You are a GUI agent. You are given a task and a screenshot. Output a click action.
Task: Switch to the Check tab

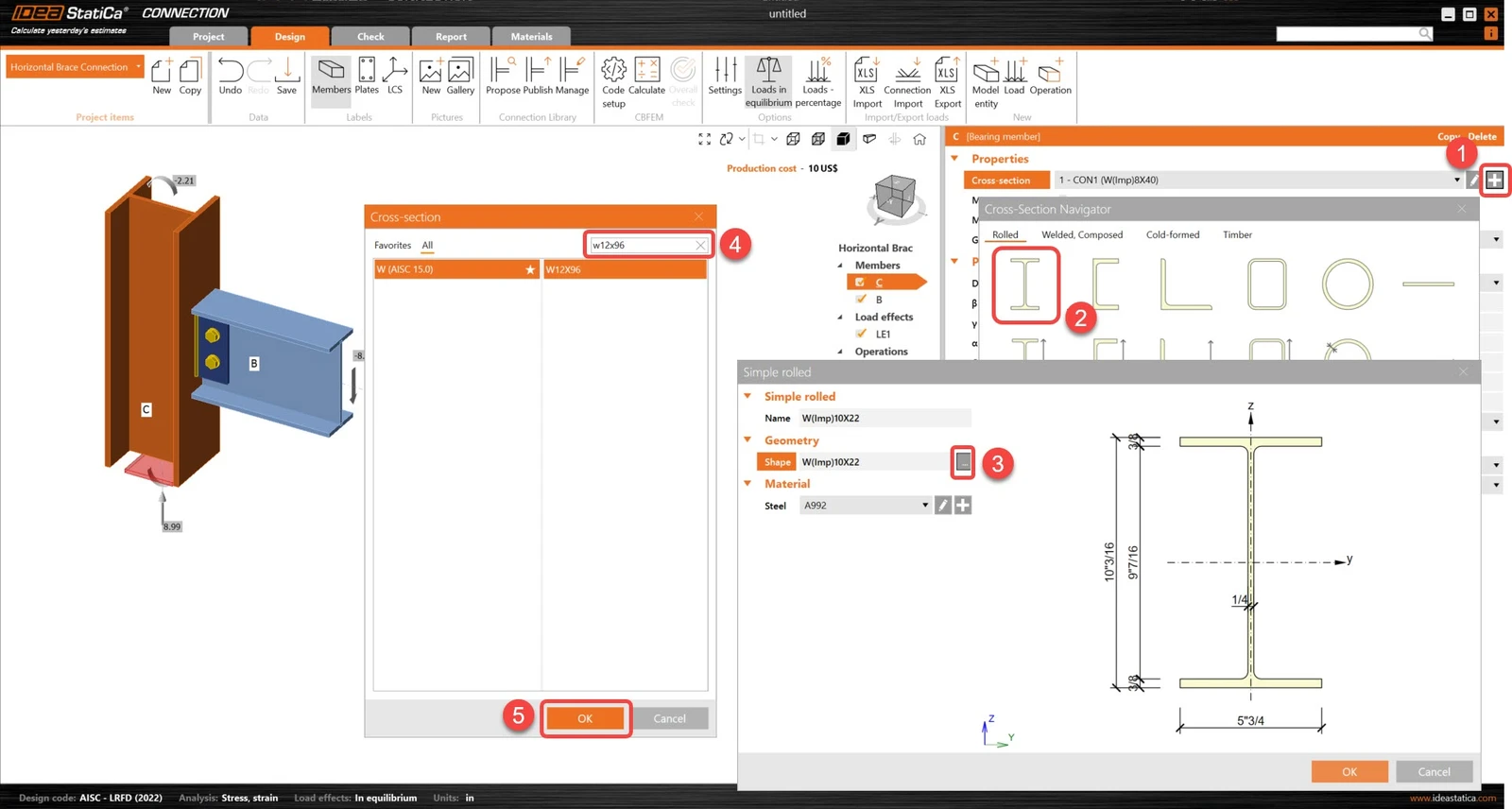370,37
